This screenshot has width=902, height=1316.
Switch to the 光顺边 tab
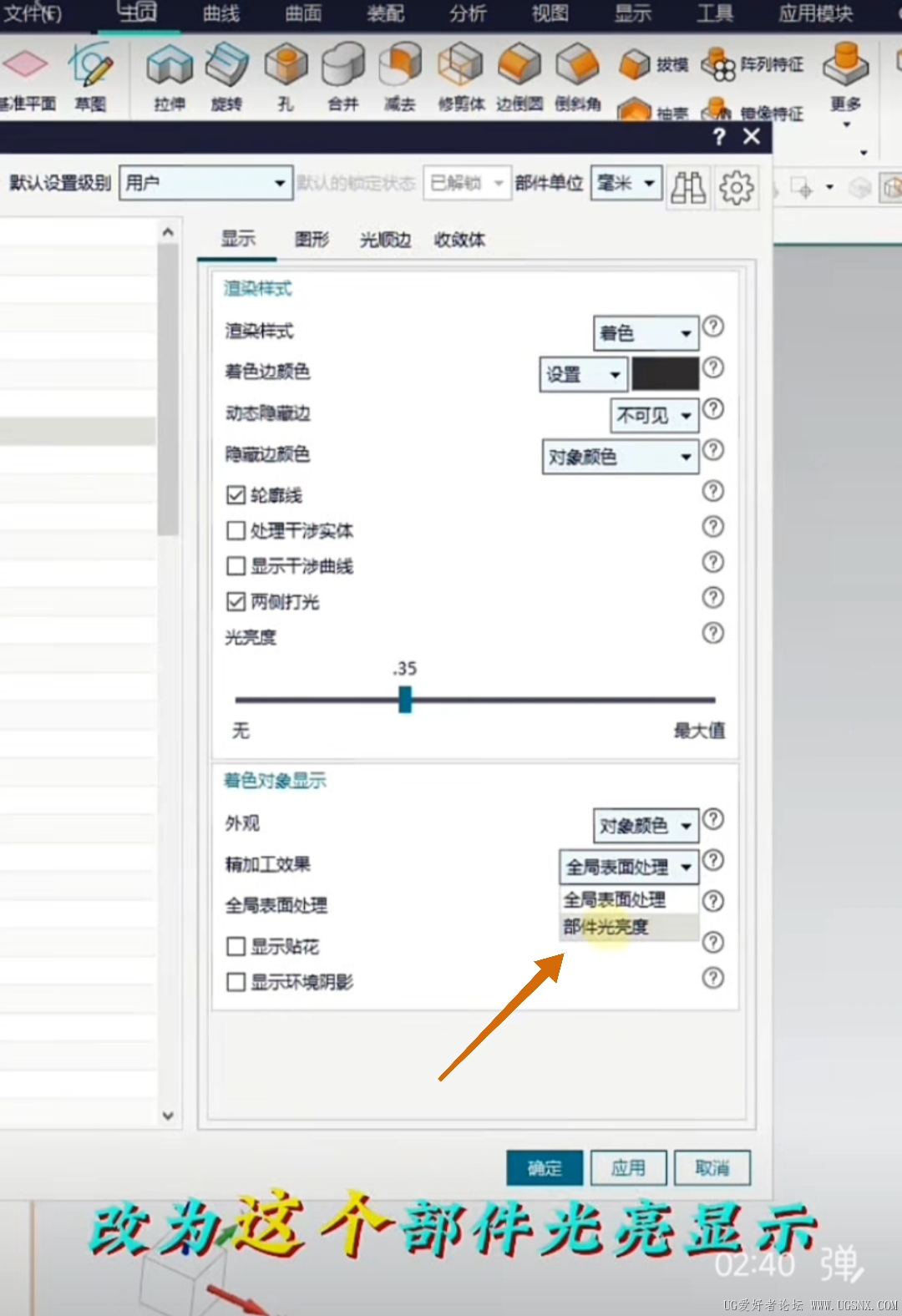coord(385,240)
